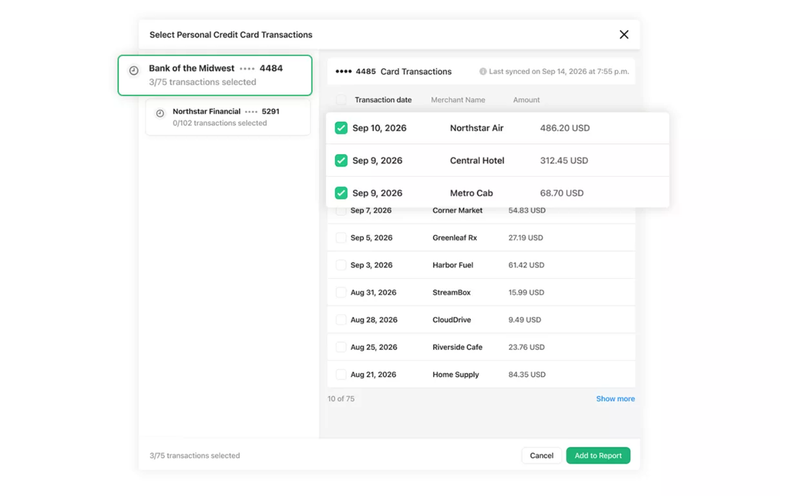Click Show more to load more transactions
This screenshot has width=792, height=496.
[615, 399]
